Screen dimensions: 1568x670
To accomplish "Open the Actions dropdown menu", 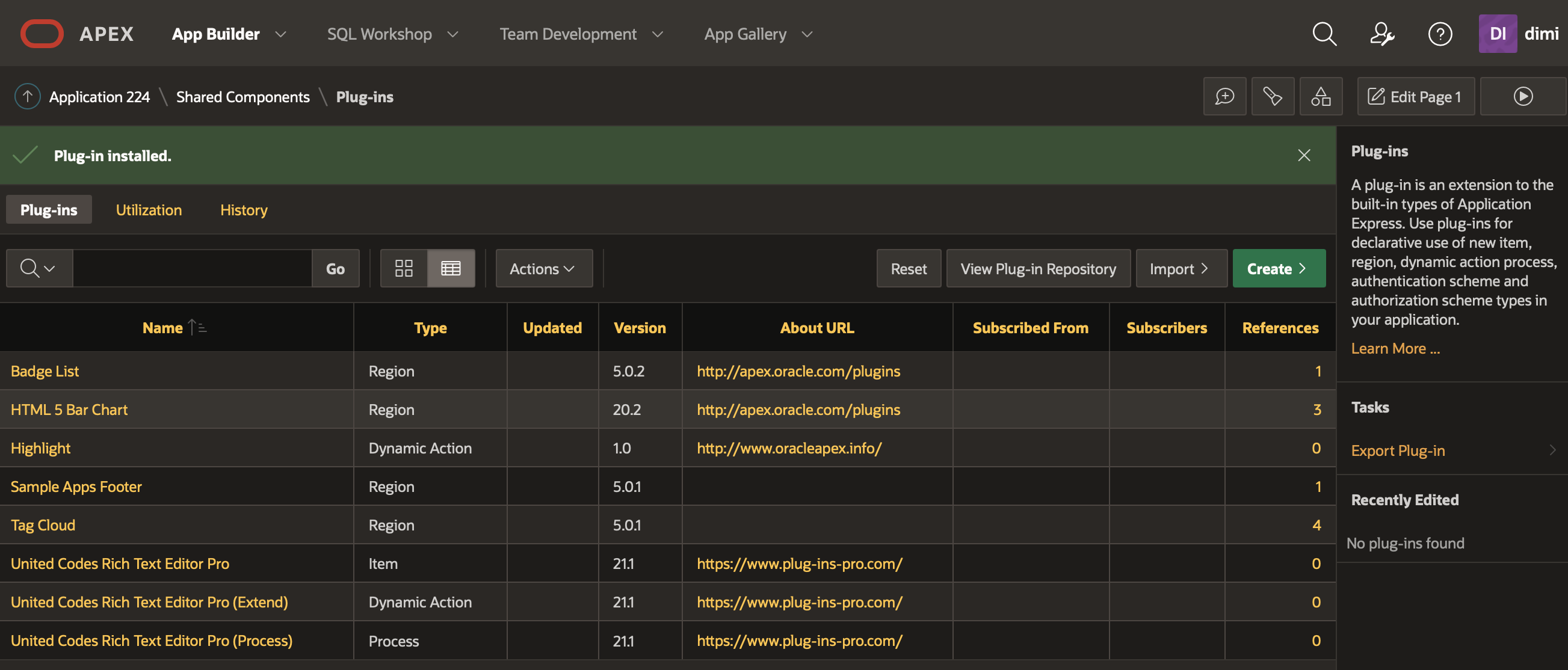I will coord(543,268).
